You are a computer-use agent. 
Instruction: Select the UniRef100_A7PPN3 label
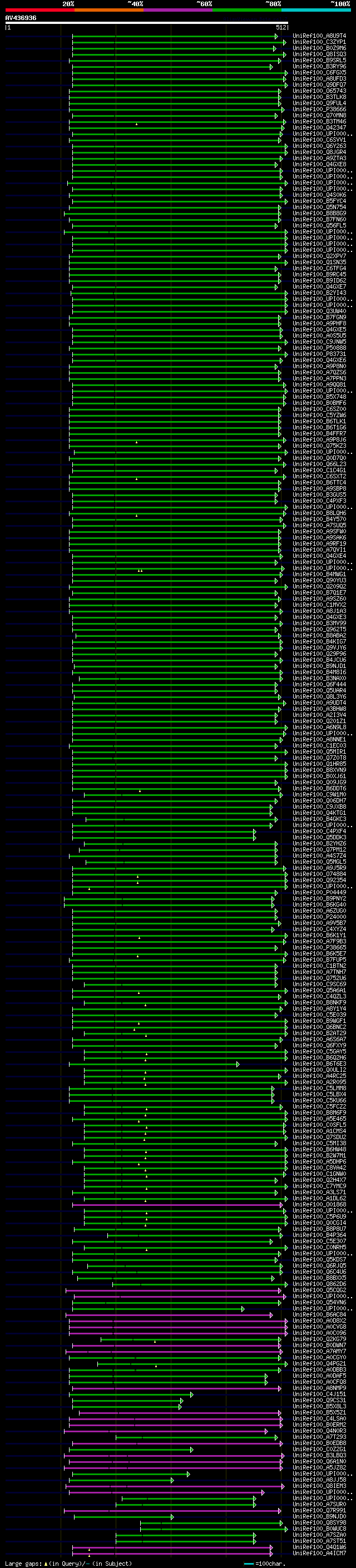(x=319, y=379)
